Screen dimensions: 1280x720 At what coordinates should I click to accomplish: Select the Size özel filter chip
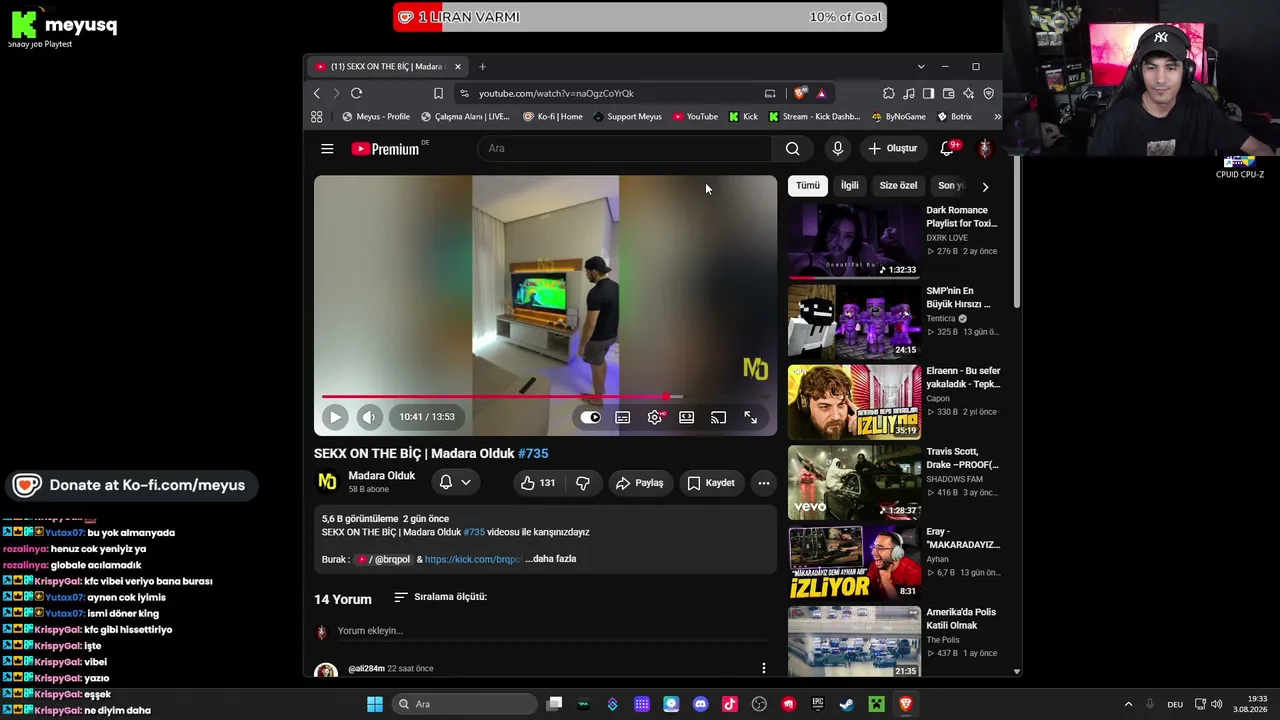(898, 186)
